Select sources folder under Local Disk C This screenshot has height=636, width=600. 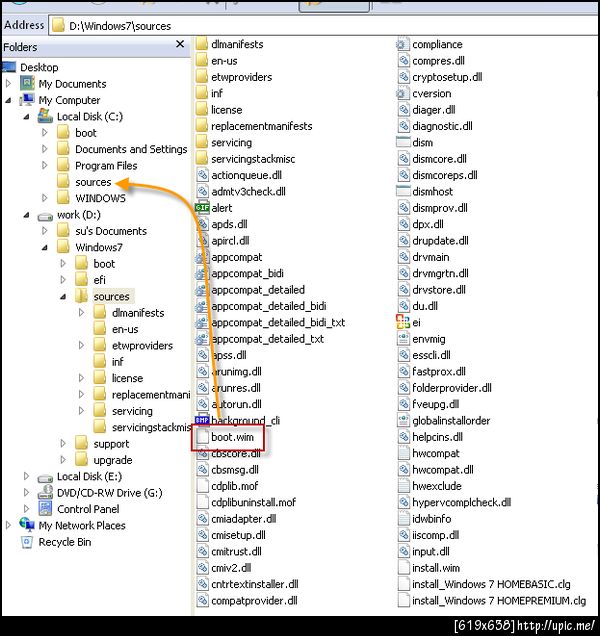click(x=93, y=182)
